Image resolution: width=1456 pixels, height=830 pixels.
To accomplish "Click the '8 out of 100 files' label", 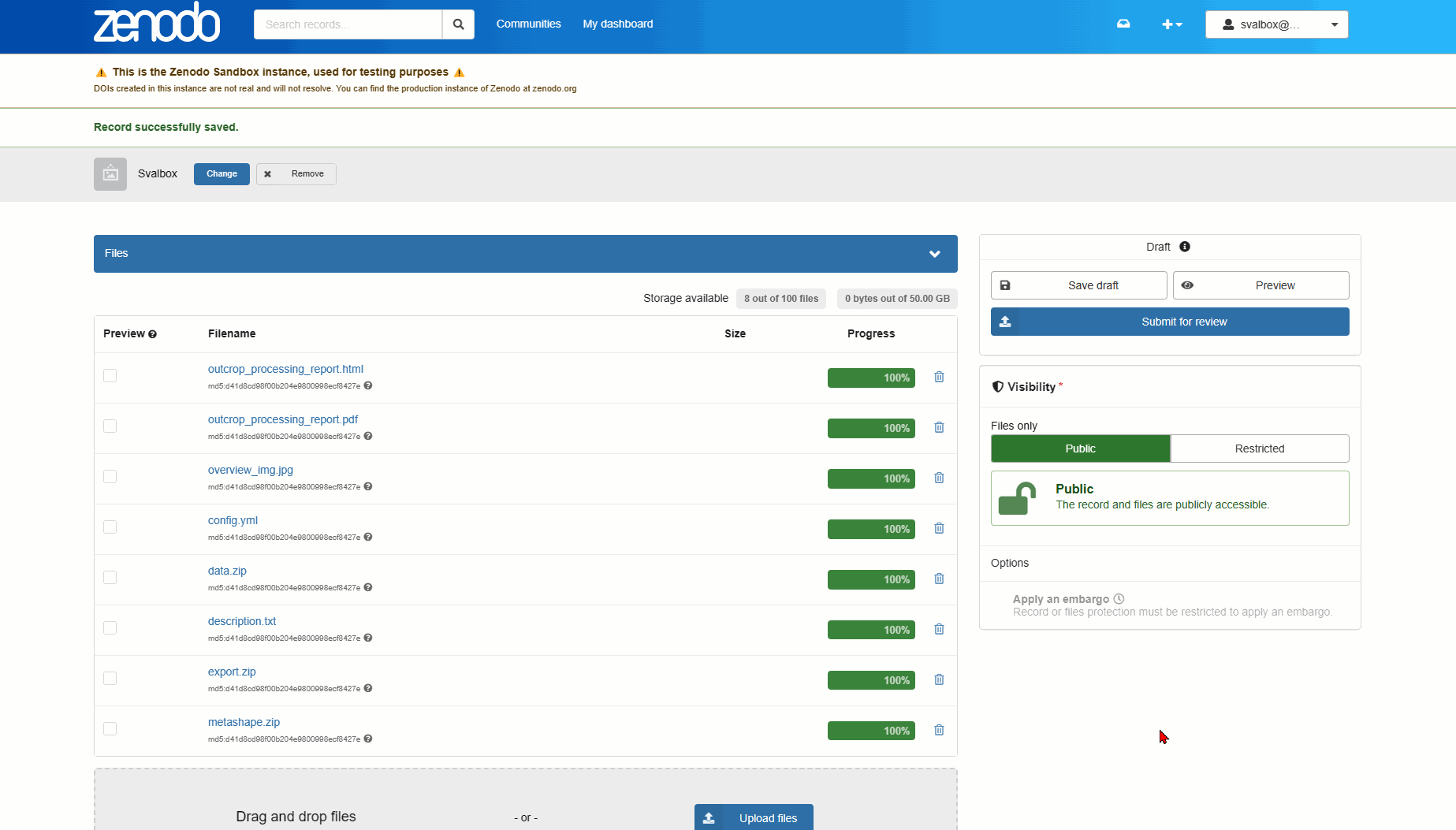I will 781,299.
